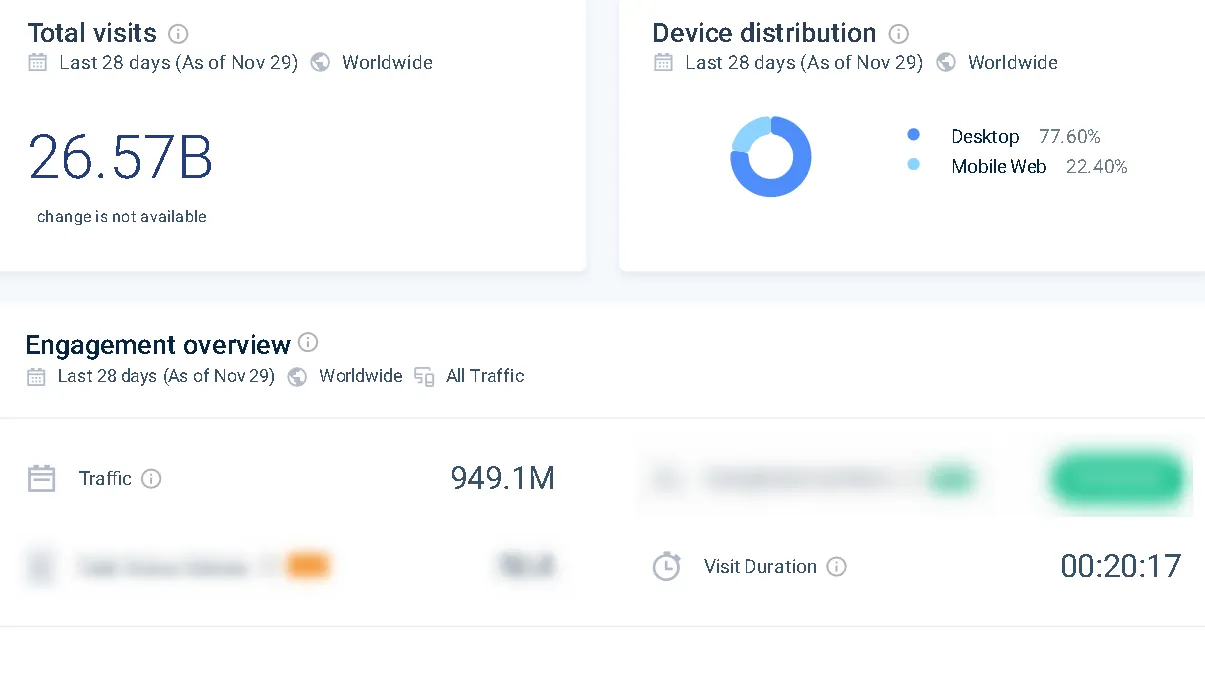1205x688 pixels.
Task: Click the device distribution donut chart
Action: (771, 157)
